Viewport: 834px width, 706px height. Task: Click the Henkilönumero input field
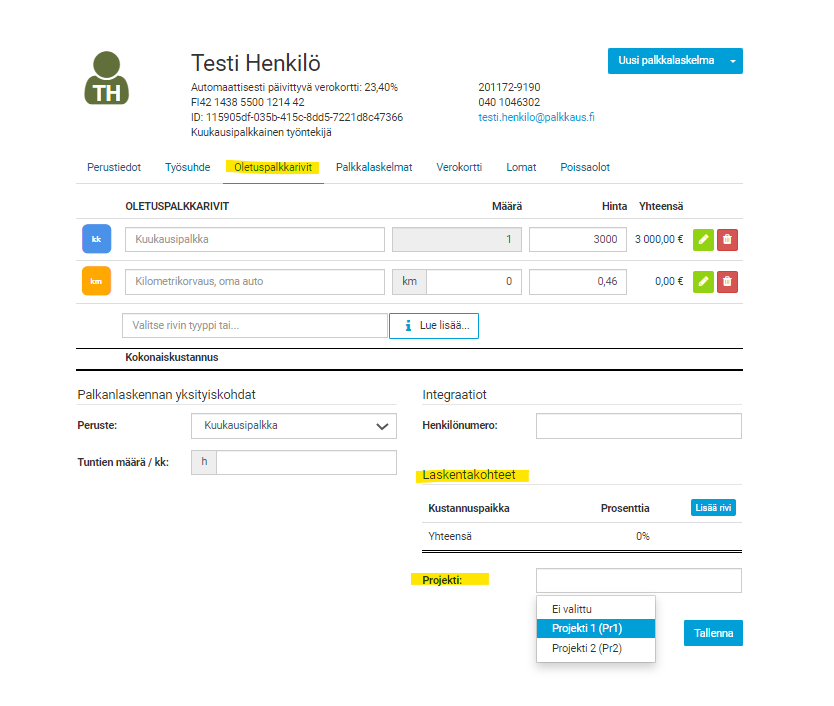click(638, 426)
